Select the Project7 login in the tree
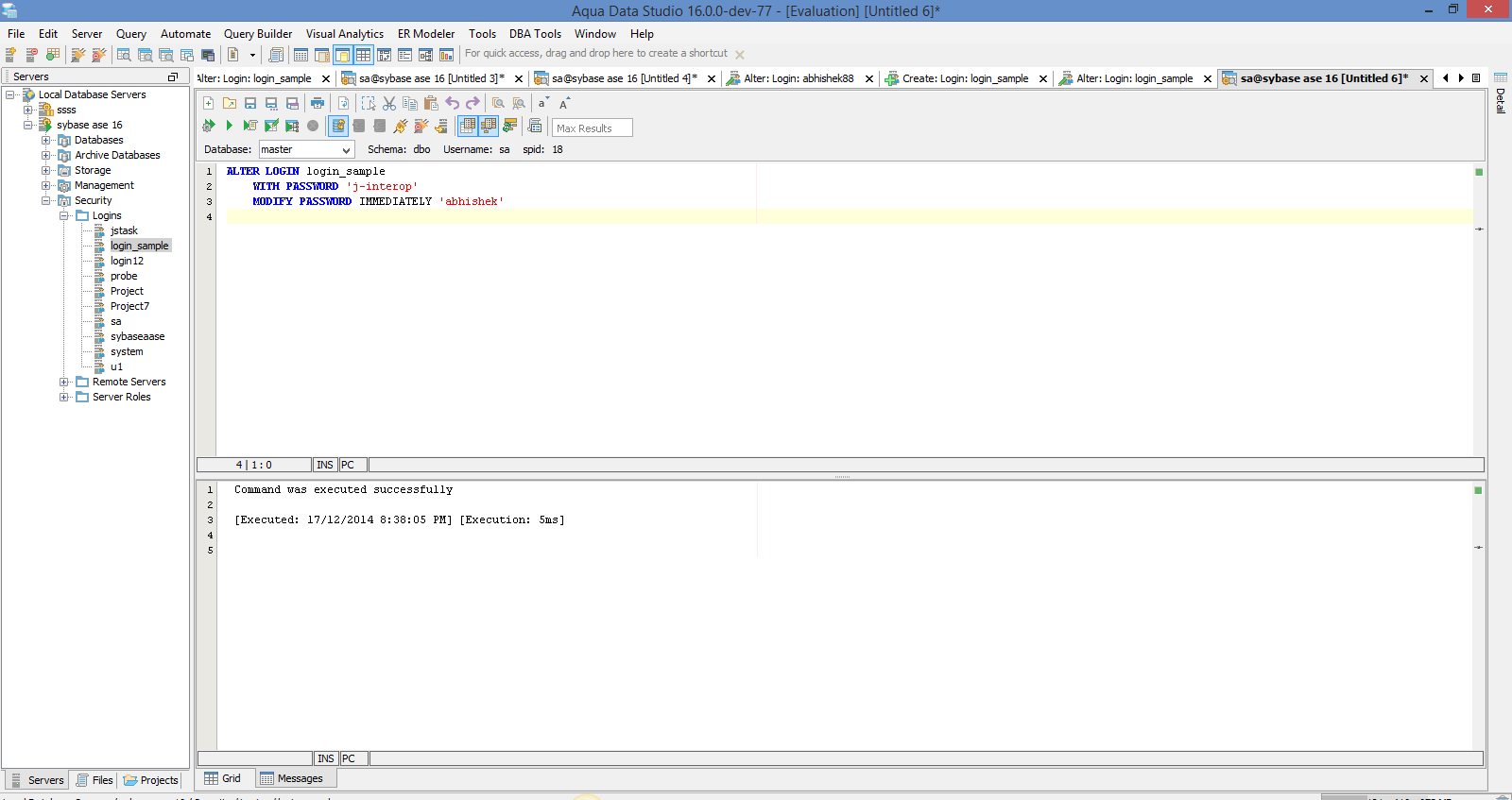 [x=129, y=306]
